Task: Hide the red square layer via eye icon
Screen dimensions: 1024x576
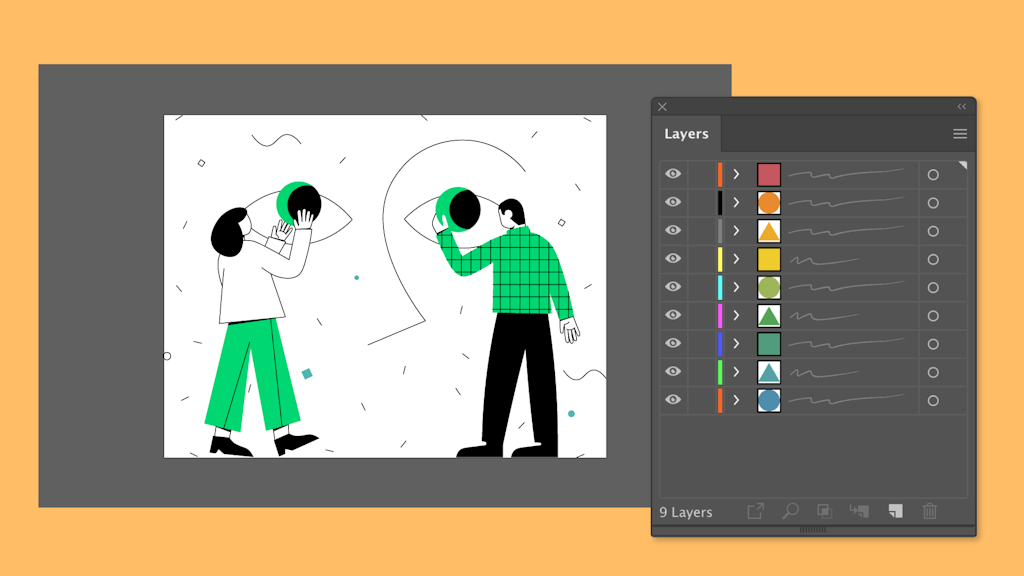Action: click(x=673, y=174)
